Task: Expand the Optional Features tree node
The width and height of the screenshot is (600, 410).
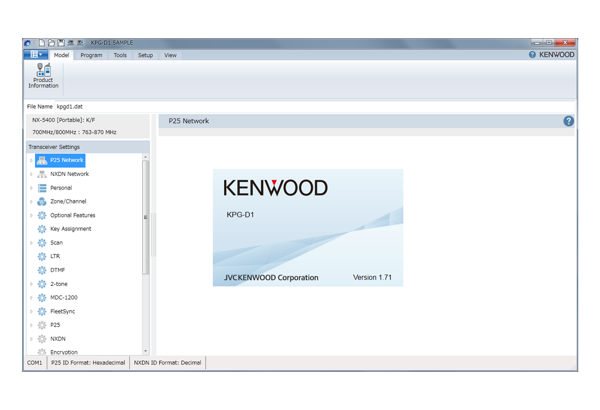Action: click(31, 215)
